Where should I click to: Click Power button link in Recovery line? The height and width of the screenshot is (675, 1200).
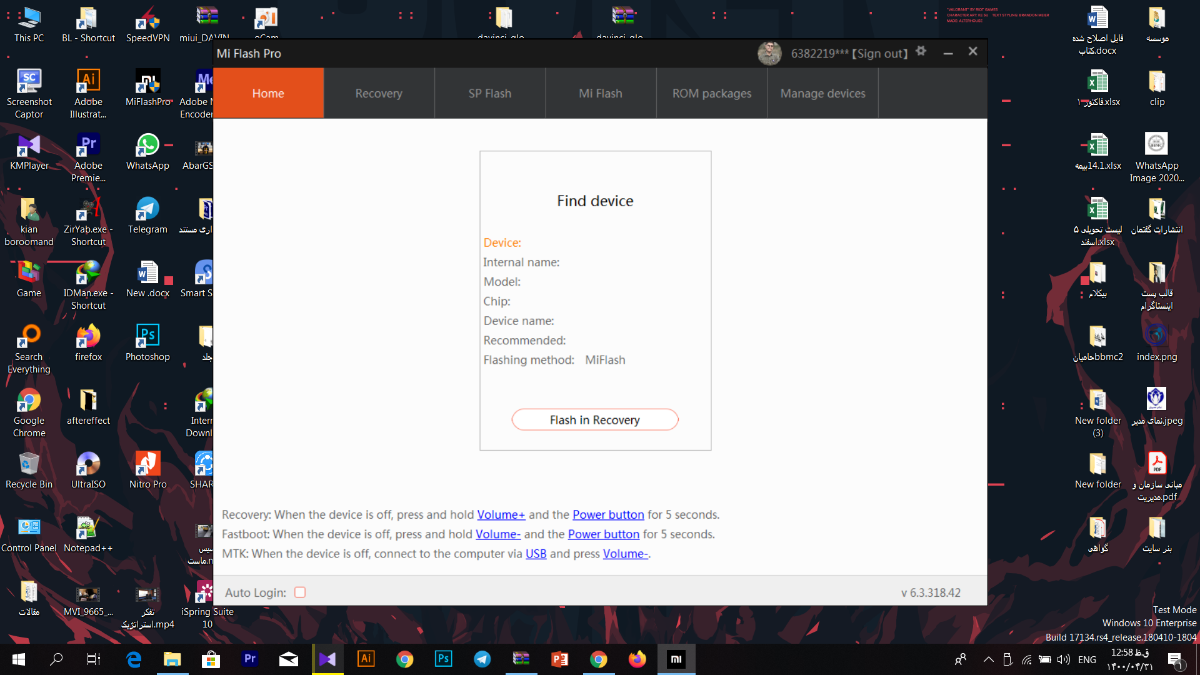[x=608, y=515]
